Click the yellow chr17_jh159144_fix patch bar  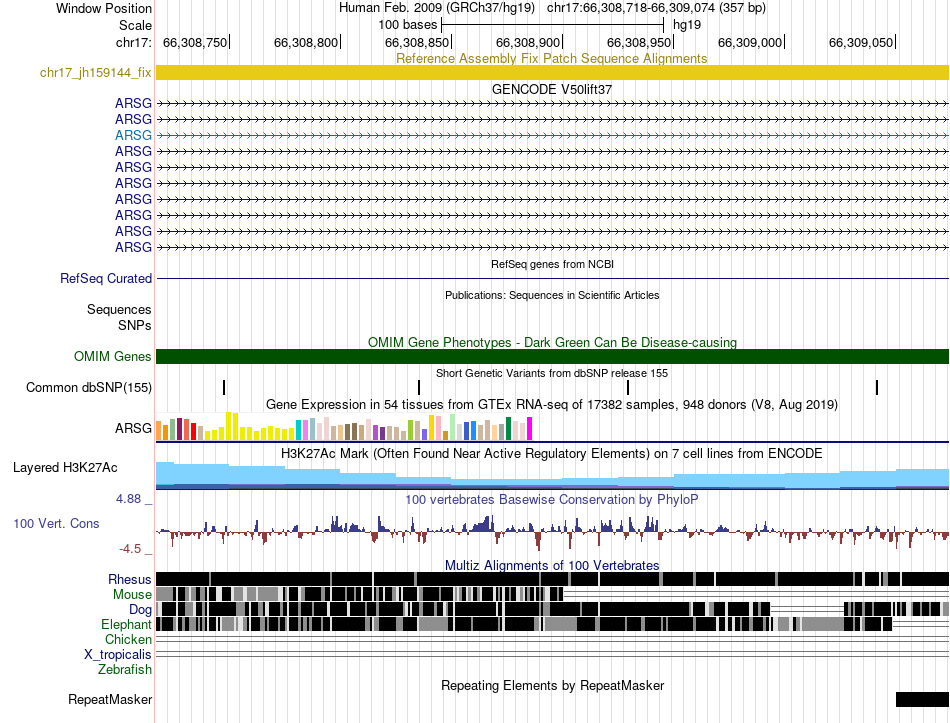tap(552, 73)
